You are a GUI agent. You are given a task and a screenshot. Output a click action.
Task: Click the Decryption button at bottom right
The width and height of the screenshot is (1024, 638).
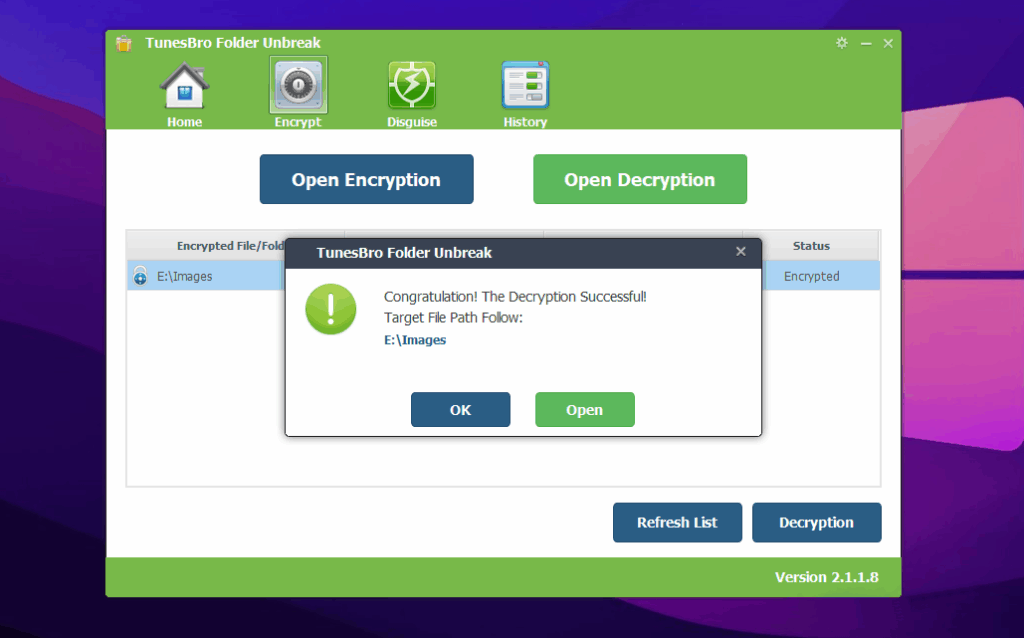click(816, 522)
